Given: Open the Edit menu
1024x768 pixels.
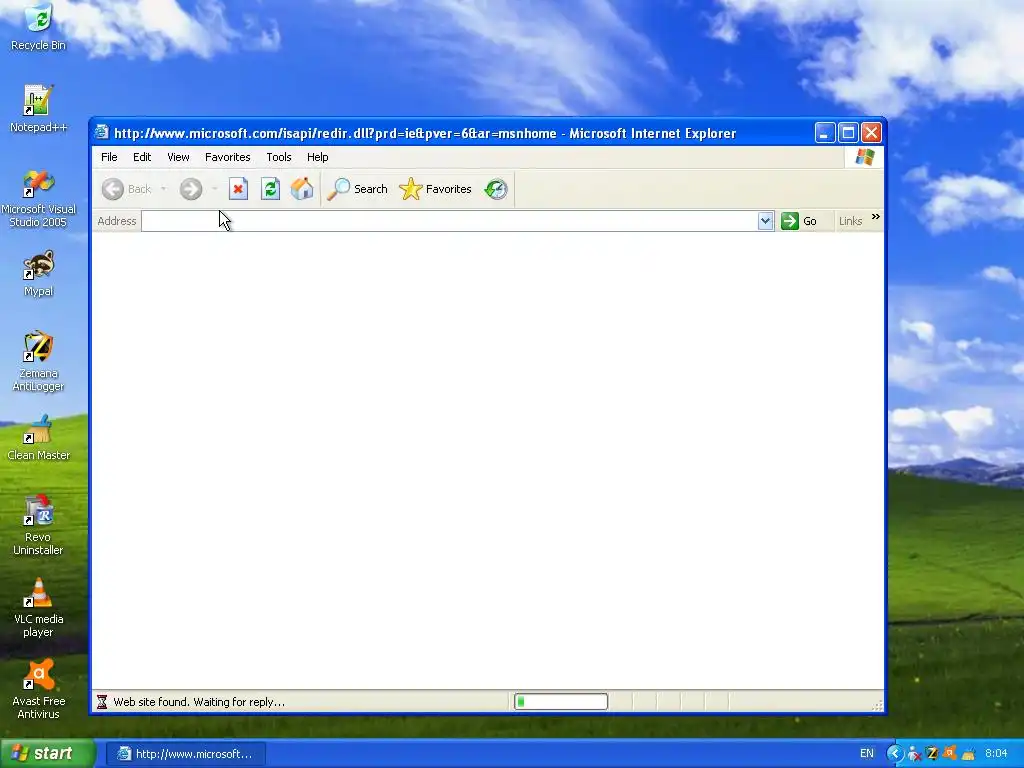Looking at the screenshot, I should tap(142, 157).
